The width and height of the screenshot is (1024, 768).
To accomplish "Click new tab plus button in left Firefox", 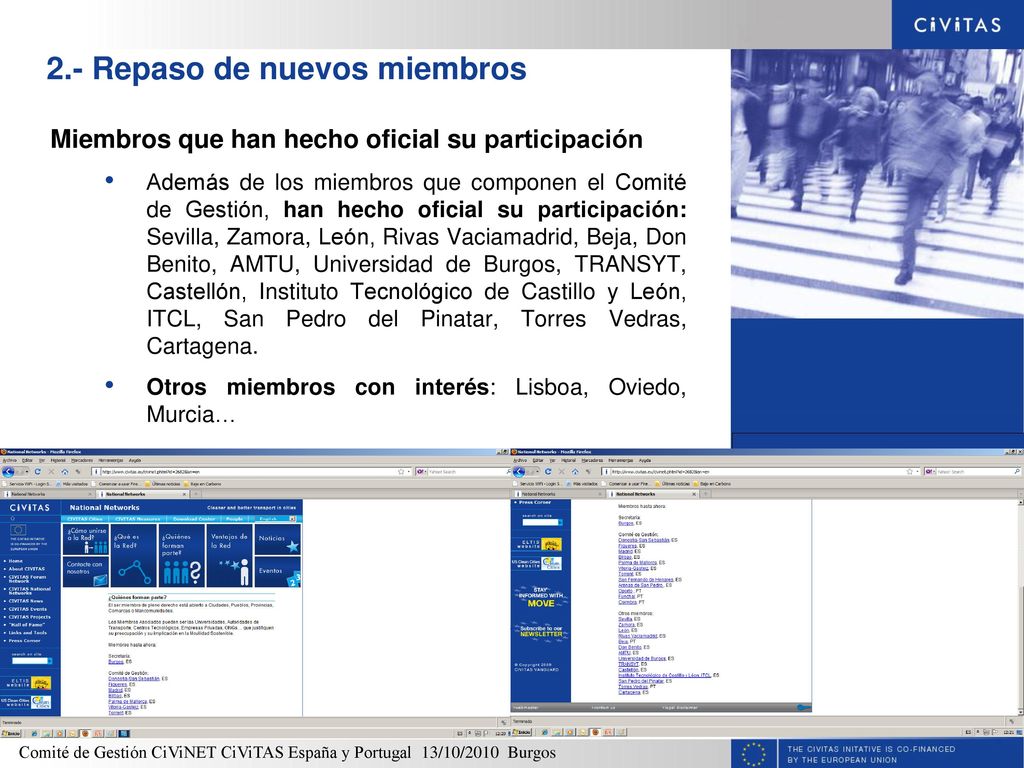I will pos(195,494).
